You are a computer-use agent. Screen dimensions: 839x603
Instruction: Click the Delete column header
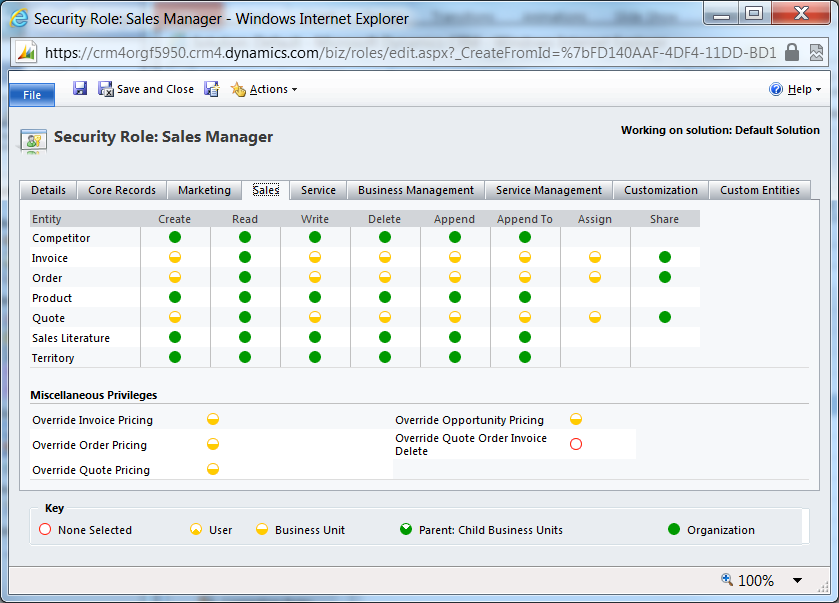(384, 219)
